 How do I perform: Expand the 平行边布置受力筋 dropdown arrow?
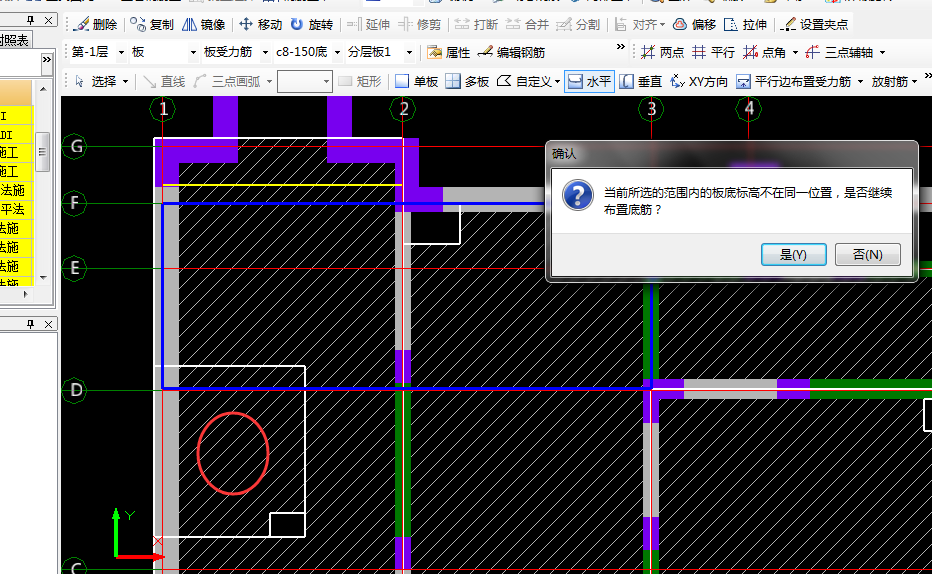(860, 82)
